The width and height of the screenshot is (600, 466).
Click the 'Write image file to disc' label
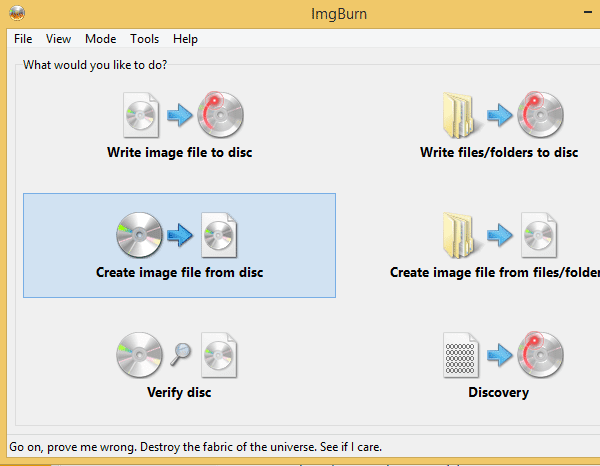point(179,152)
